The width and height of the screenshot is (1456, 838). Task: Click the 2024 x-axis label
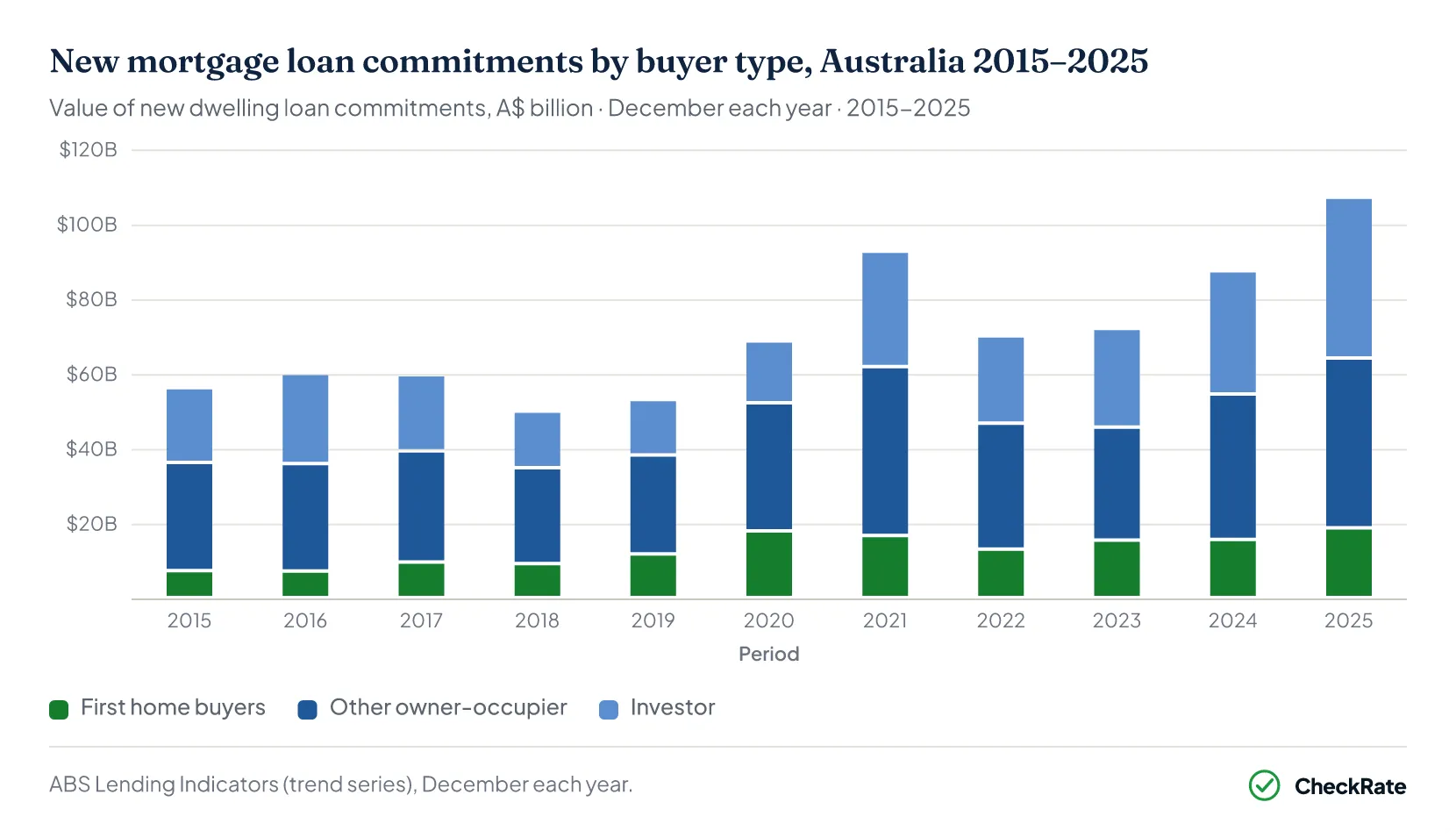(x=1233, y=620)
